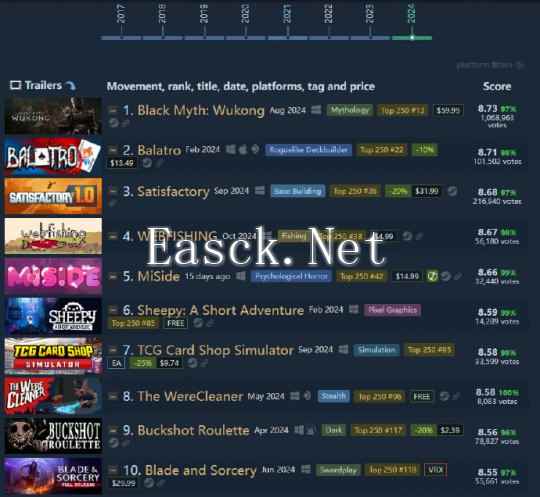Screen dimensions: 540x497
Task: Open Psychological Horror tag on MiSide
Action: (291, 276)
